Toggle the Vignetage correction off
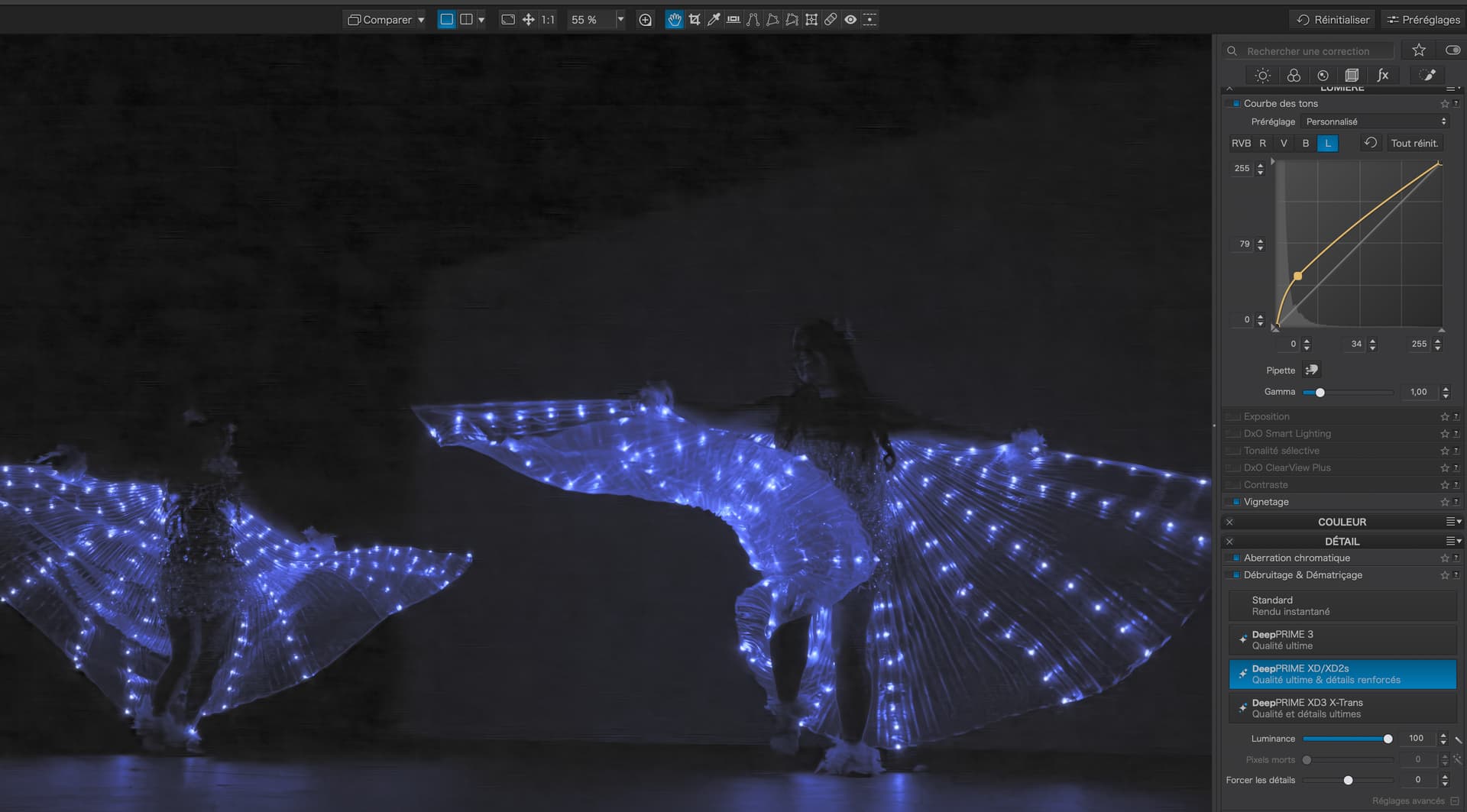Screen dimensions: 1467x812 pos(1235,502)
